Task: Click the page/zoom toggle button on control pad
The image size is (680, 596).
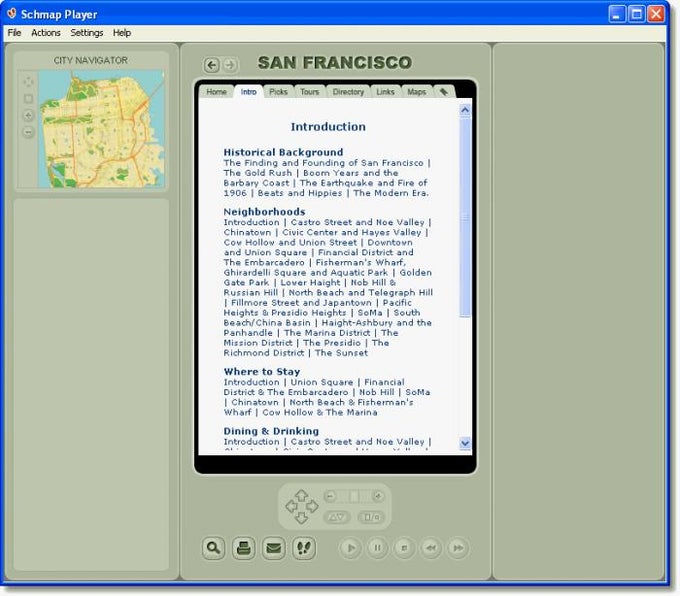Action: coord(371,517)
